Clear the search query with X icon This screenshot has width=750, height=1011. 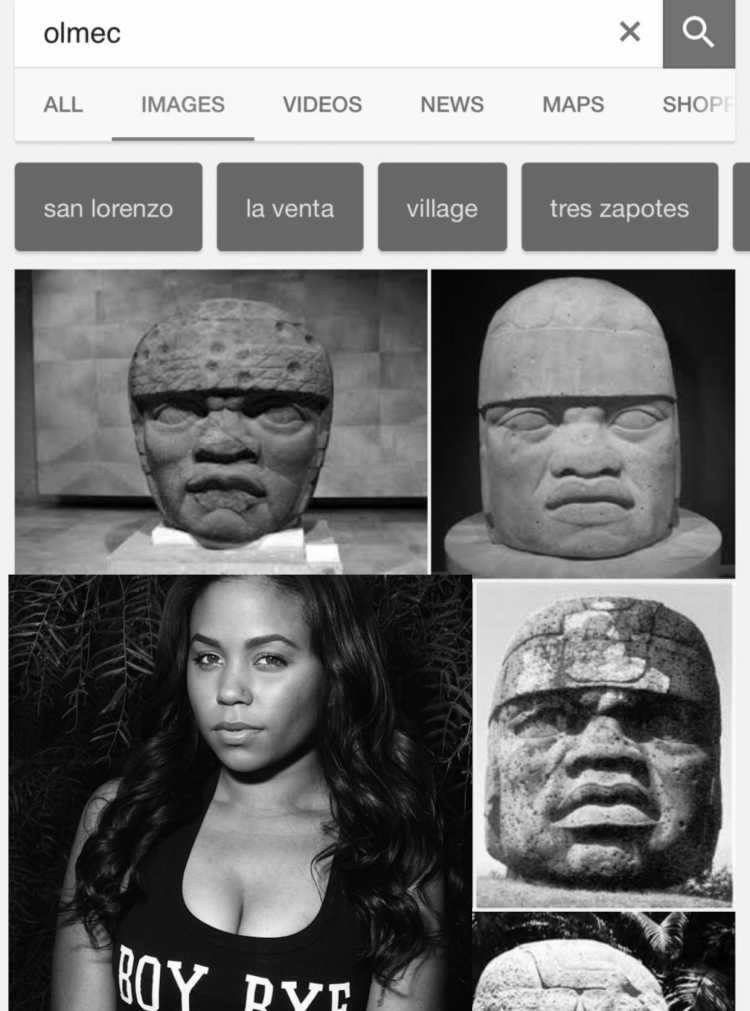pyautogui.click(x=629, y=32)
